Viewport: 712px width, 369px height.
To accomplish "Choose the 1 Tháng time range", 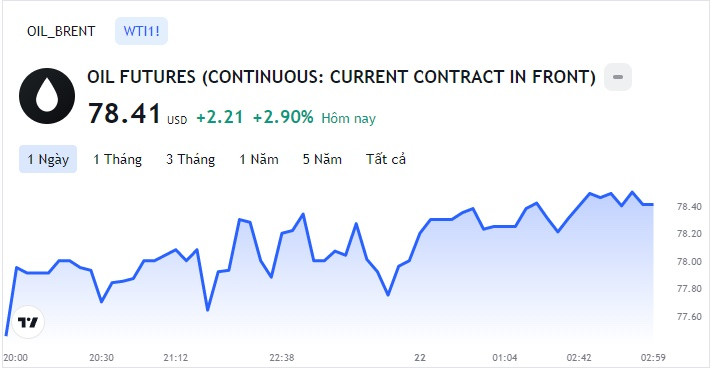I will (x=117, y=159).
